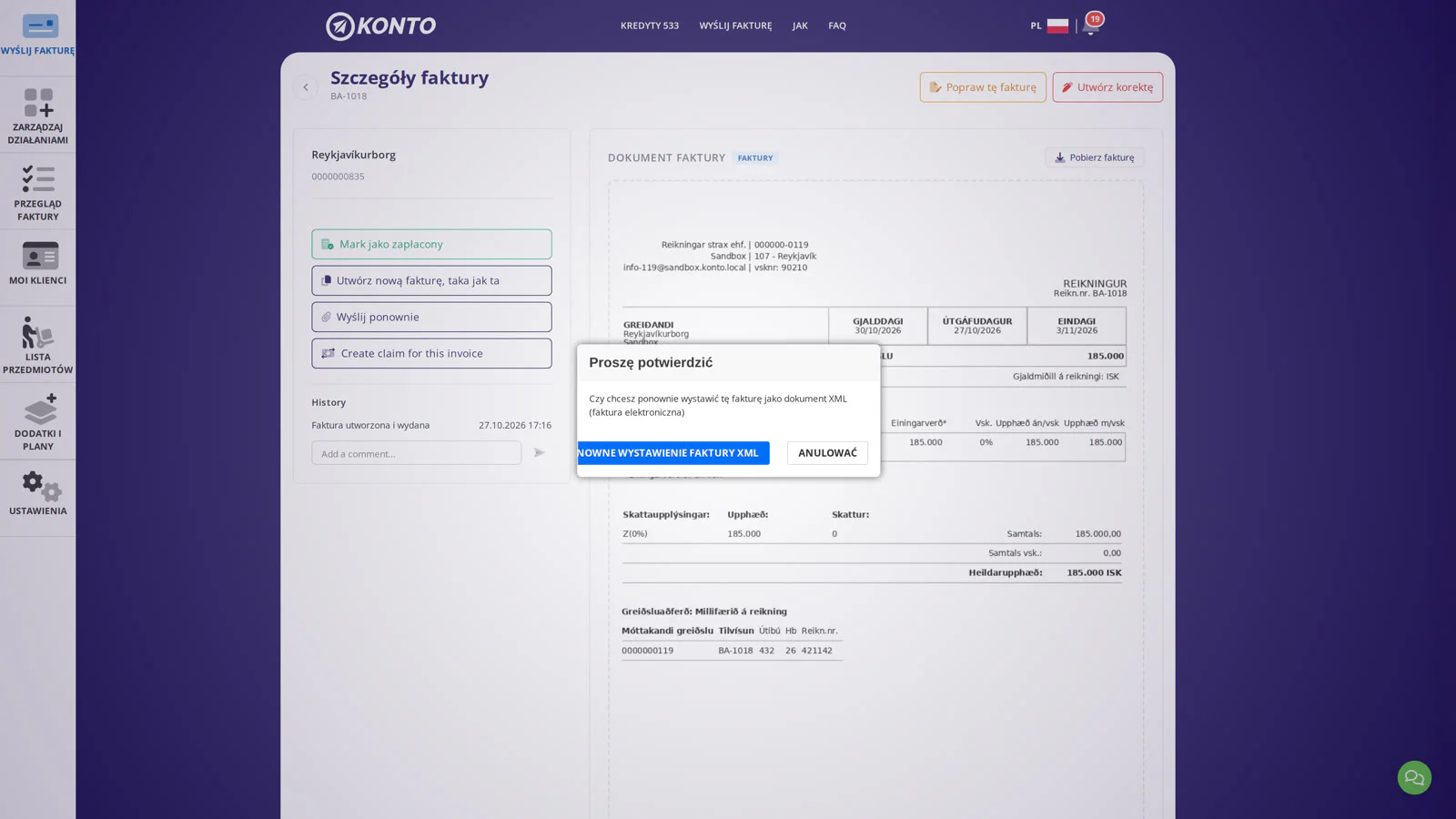Image resolution: width=1456 pixels, height=819 pixels.
Task: Click Wyślij ponownie button
Action: tap(431, 317)
